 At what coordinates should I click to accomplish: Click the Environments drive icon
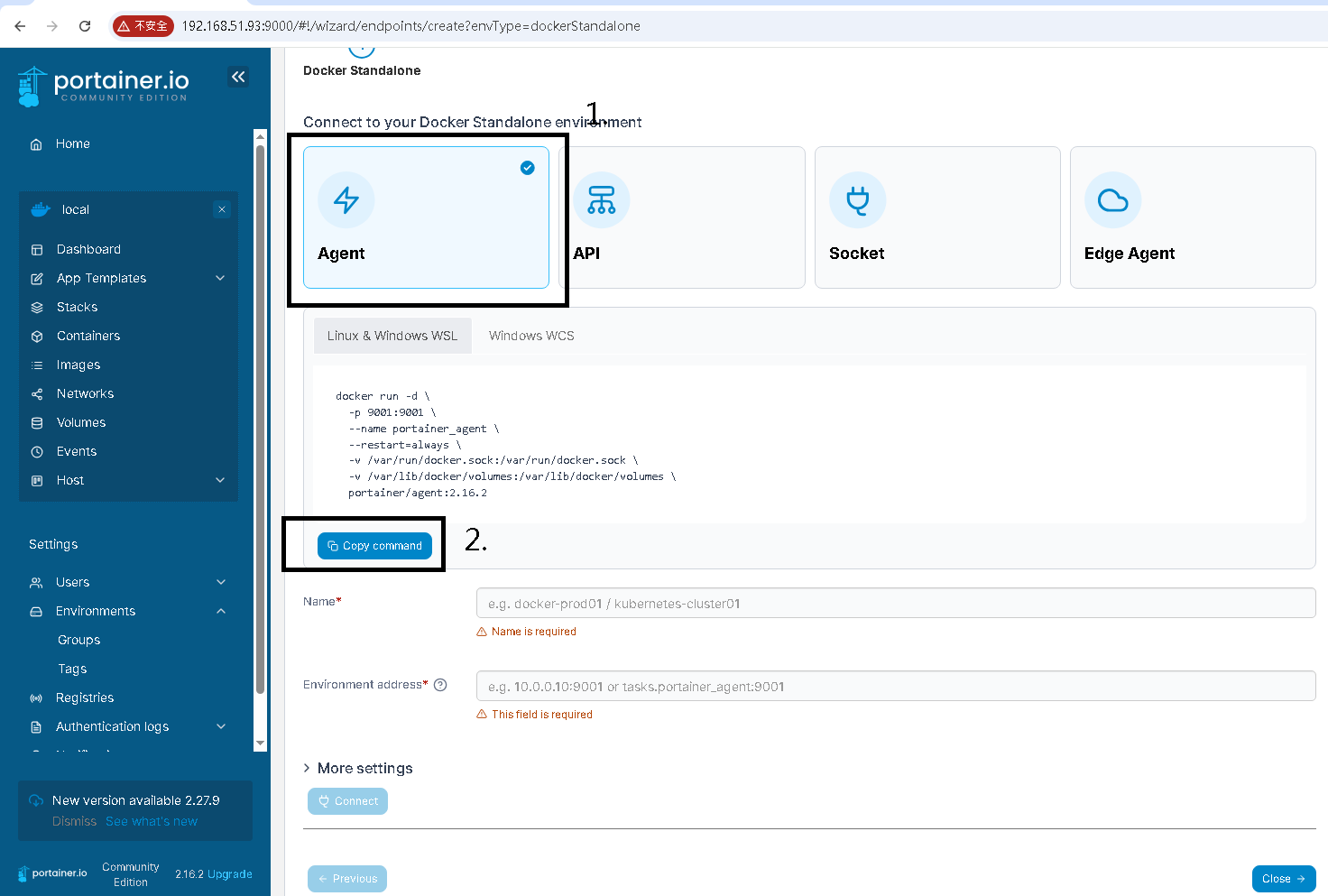36,612
